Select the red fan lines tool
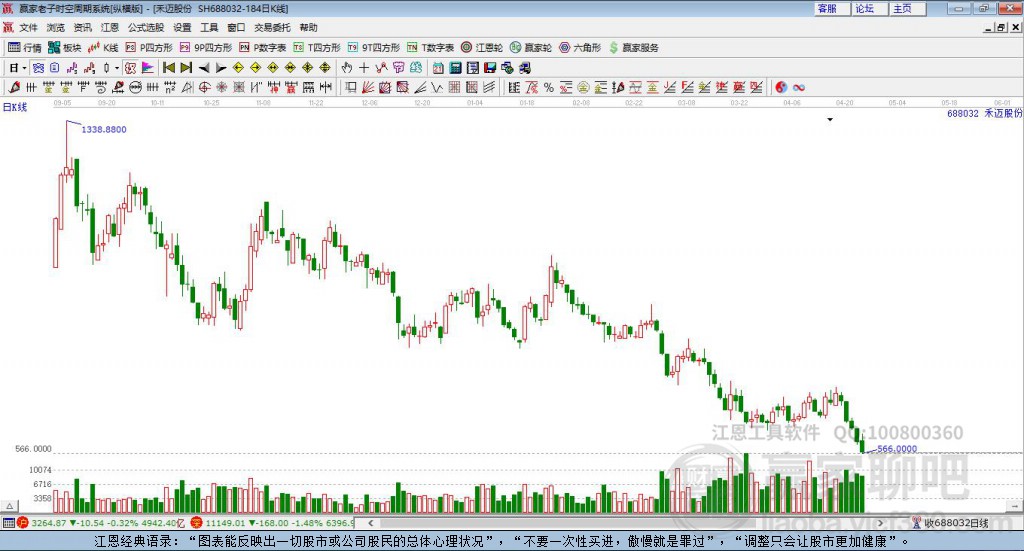The image size is (1024, 551). click(x=368, y=87)
